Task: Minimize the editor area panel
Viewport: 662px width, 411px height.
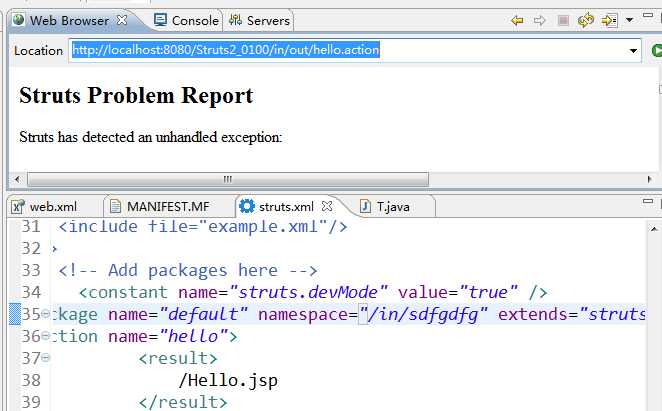Action: [x=648, y=201]
